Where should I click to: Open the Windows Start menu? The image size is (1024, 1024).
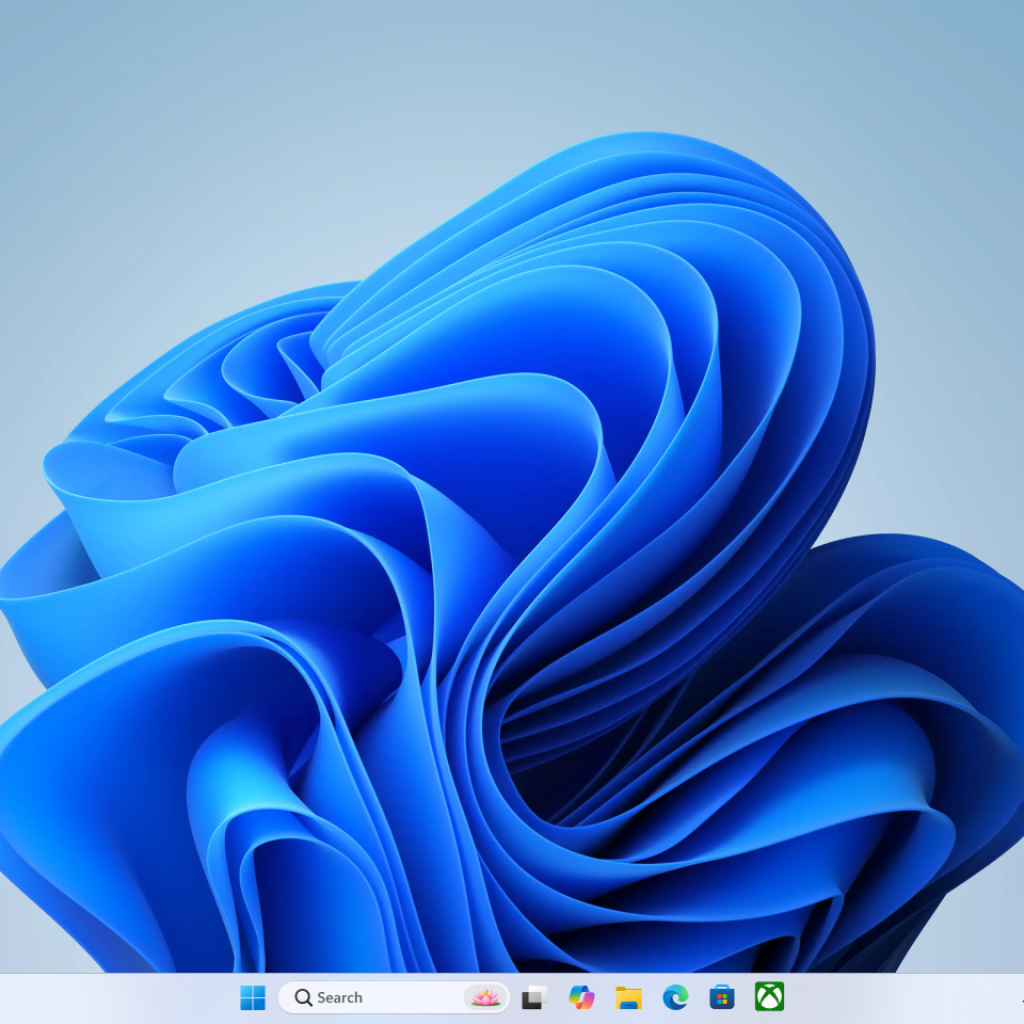(x=253, y=997)
